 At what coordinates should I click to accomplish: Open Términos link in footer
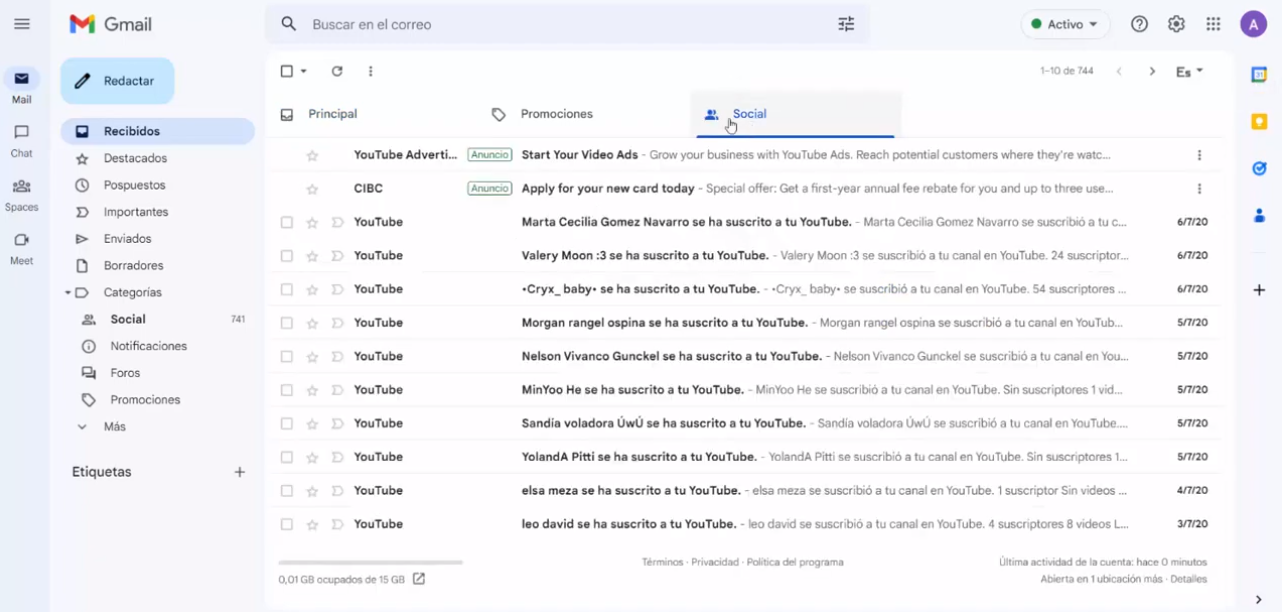[x=662, y=562]
